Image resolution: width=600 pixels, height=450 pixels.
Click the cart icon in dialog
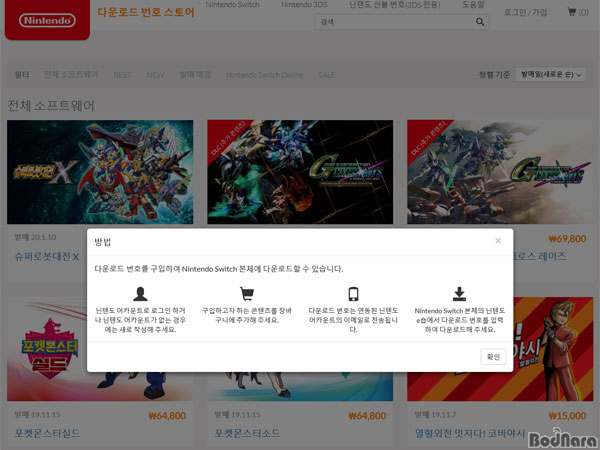pos(247,294)
